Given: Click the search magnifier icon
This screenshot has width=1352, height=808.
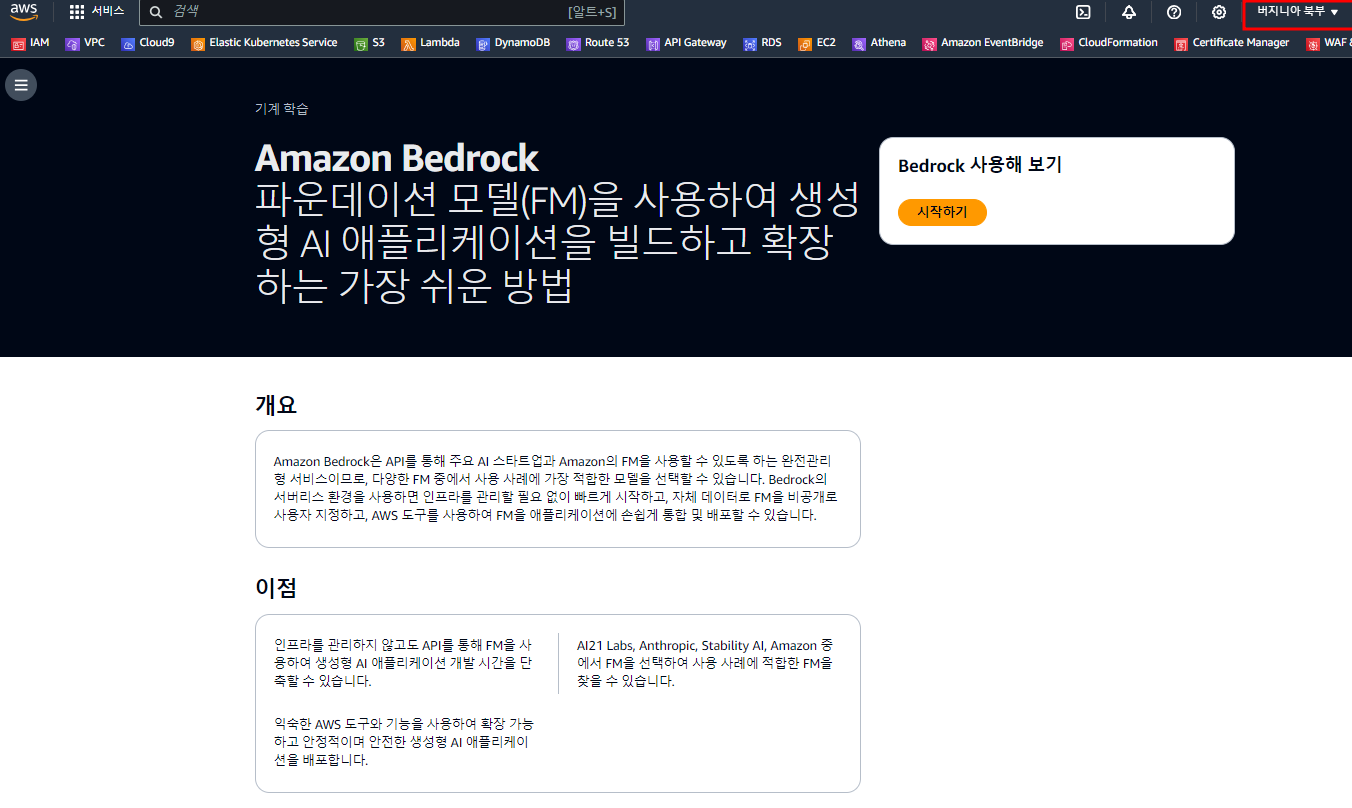Looking at the screenshot, I should click(156, 12).
